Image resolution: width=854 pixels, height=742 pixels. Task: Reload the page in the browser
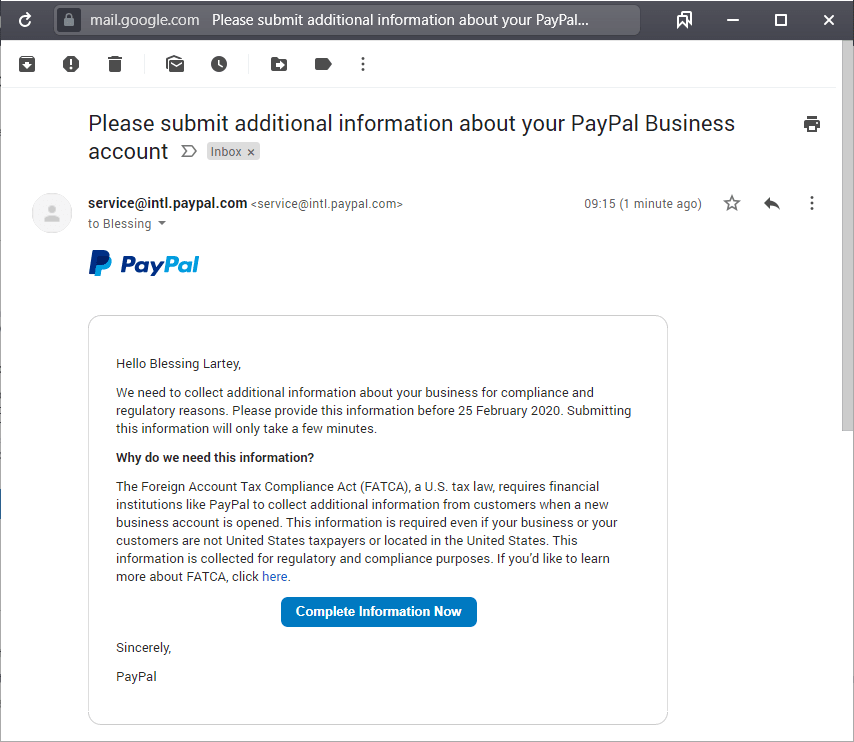click(x=26, y=20)
